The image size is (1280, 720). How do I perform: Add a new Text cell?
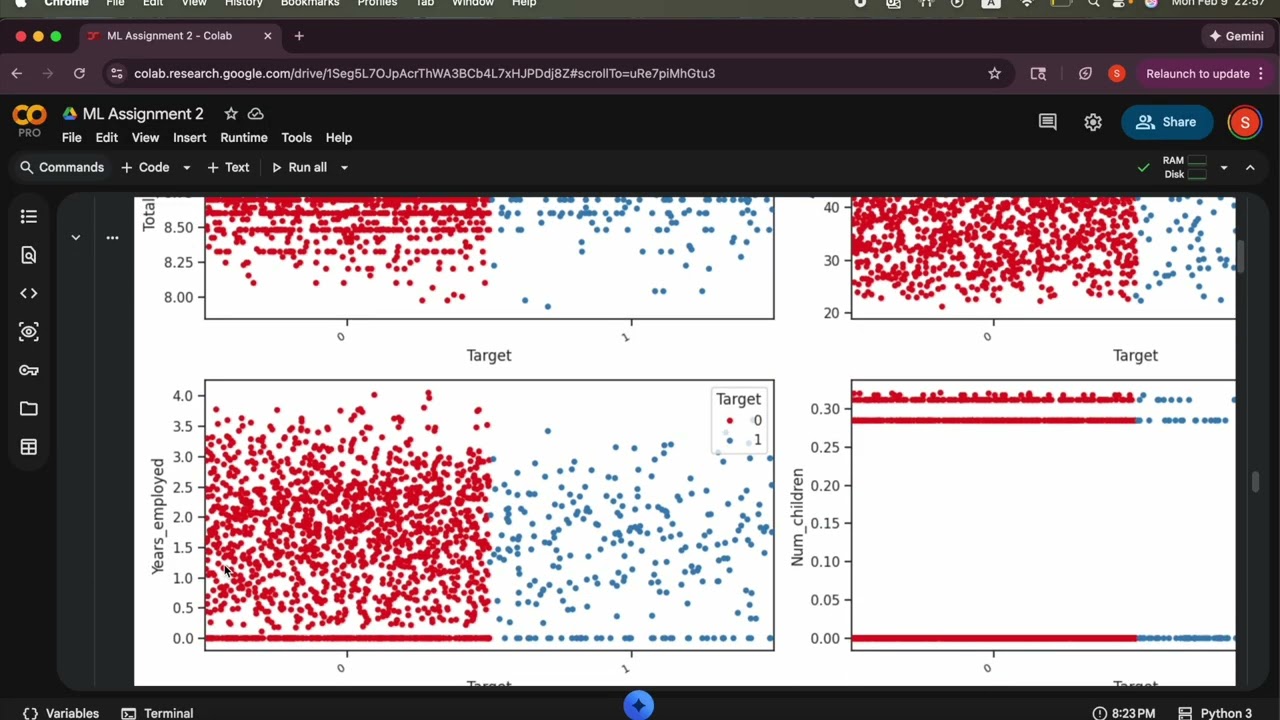pyautogui.click(x=228, y=168)
